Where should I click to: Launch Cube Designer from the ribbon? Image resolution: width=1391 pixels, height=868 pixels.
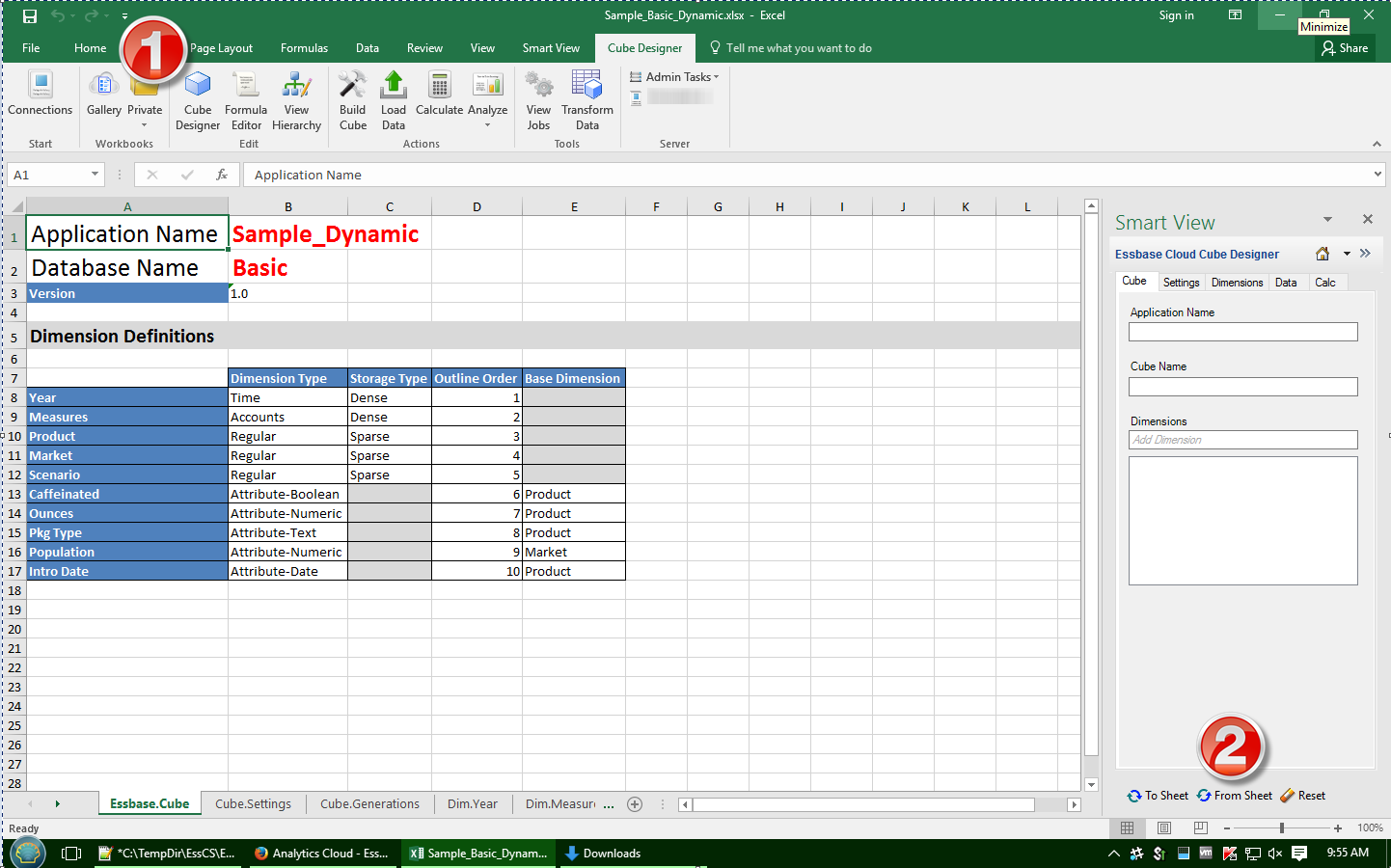198,101
